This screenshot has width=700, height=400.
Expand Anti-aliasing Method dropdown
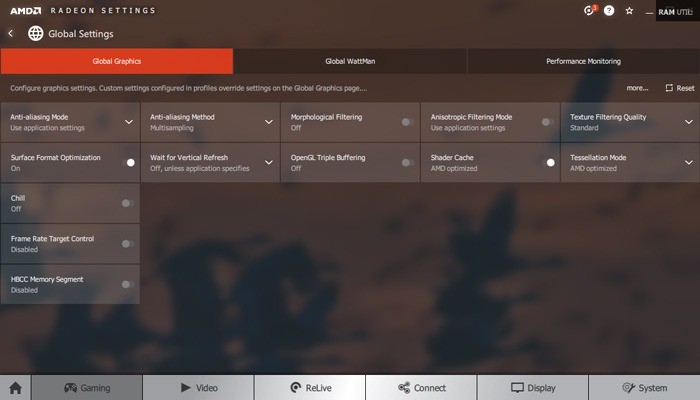(x=269, y=122)
